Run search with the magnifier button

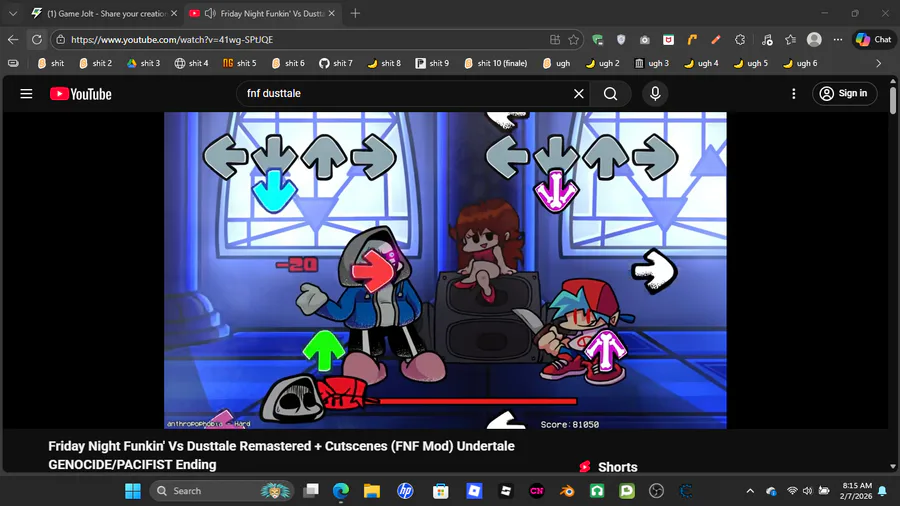coord(611,94)
